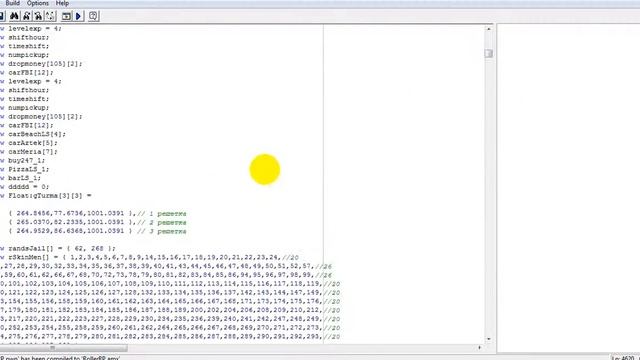Open the Build menu
640x360 pixels.
(x=12, y=3)
